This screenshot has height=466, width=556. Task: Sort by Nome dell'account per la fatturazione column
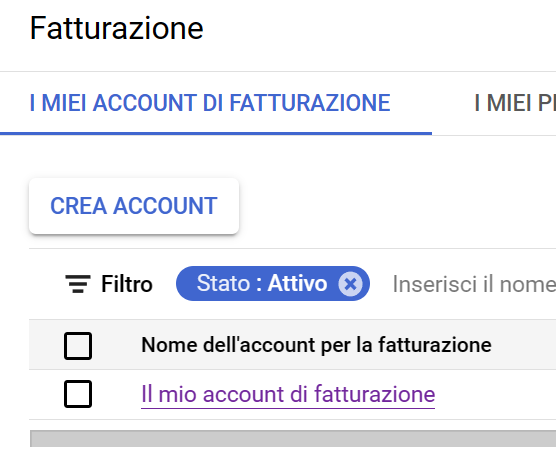coord(316,345)
